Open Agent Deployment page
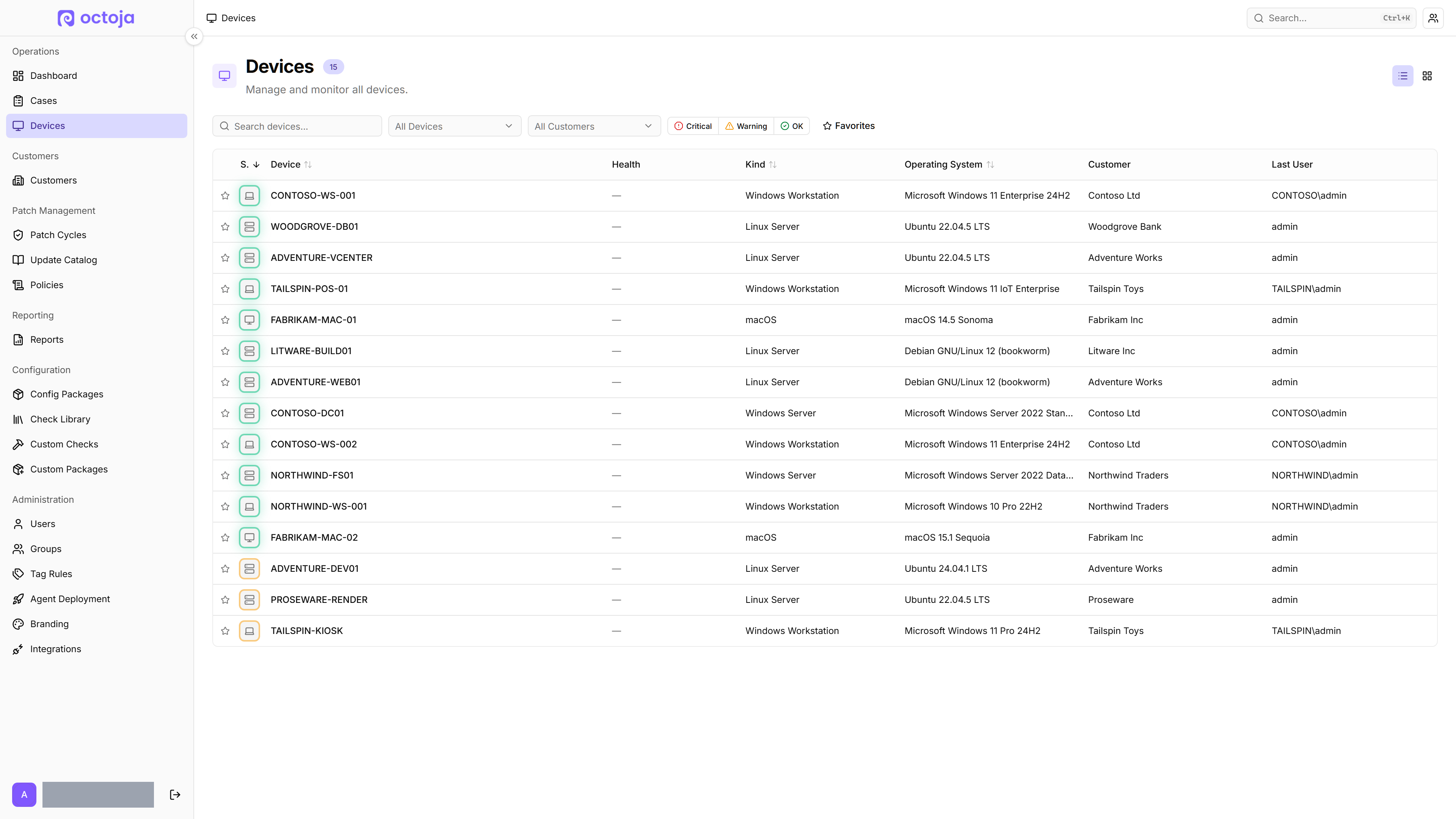This screenshot has height=819, width=1456. (x=97, y=599)
